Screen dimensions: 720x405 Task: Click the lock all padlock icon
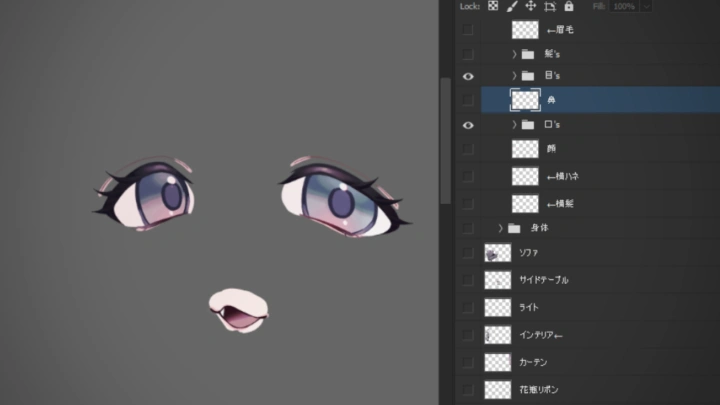[x=568, y=6]
